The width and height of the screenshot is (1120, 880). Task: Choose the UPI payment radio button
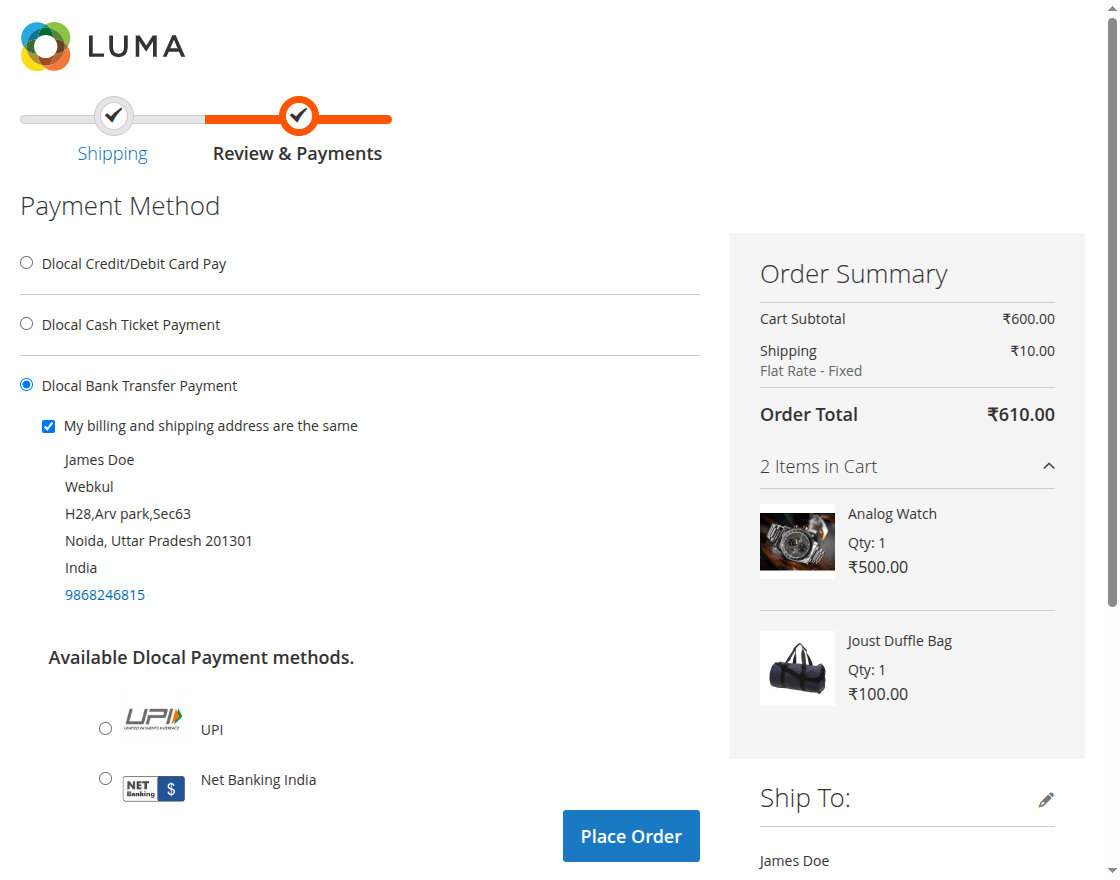(x=106, y=729)
